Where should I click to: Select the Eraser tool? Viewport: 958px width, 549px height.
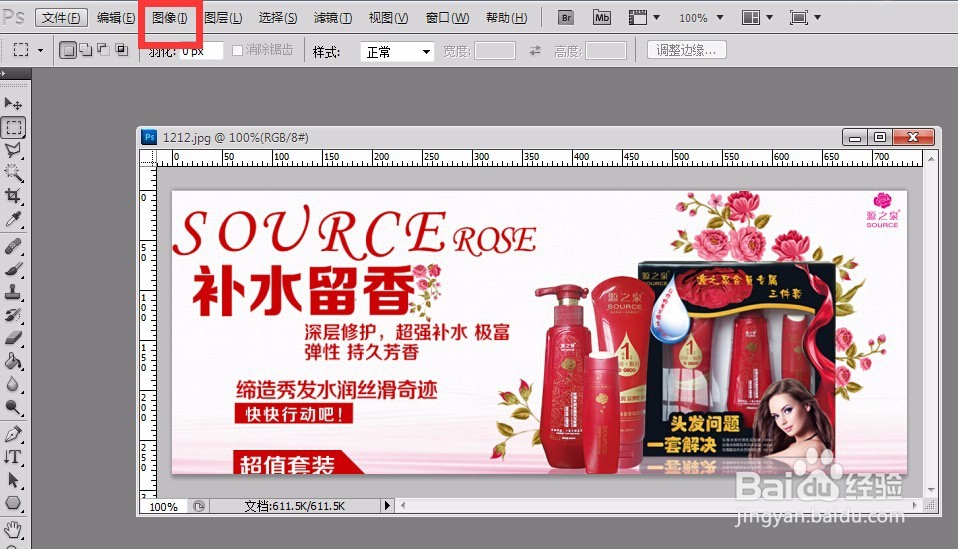[13, 338]
